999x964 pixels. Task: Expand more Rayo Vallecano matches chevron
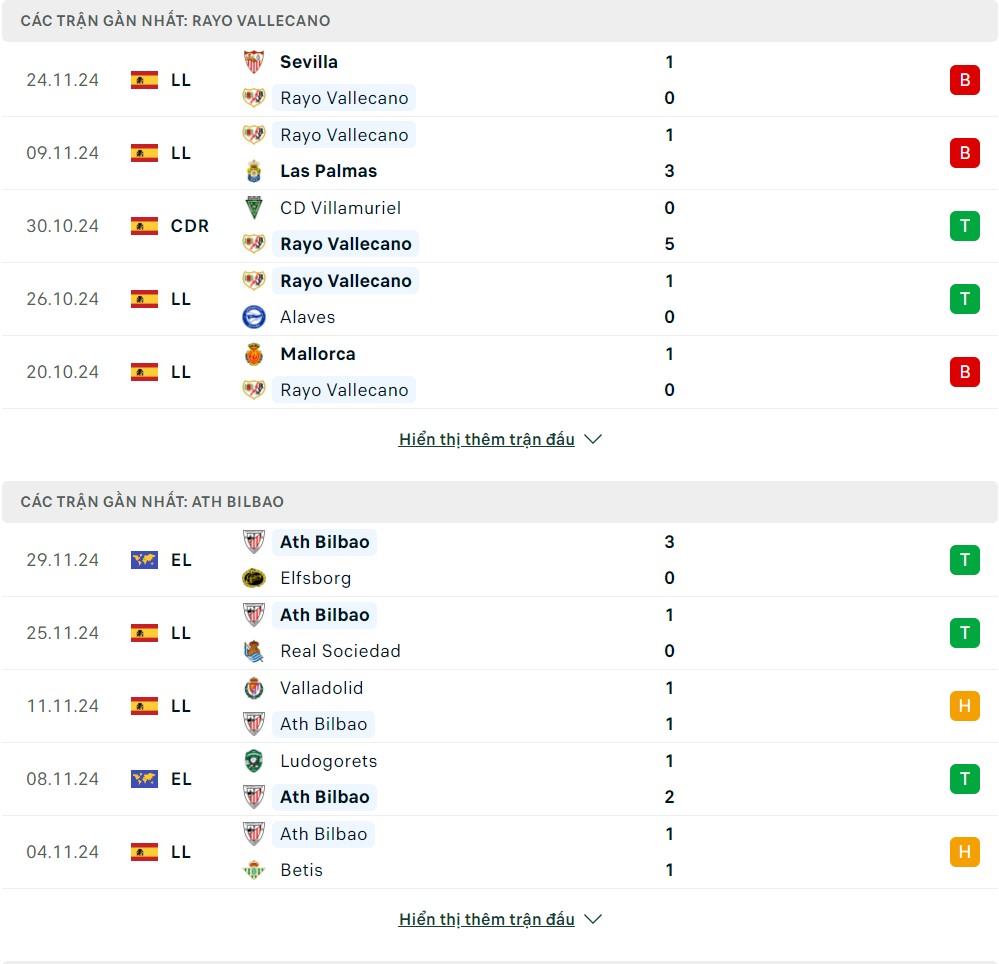click(x=593, y=439)
